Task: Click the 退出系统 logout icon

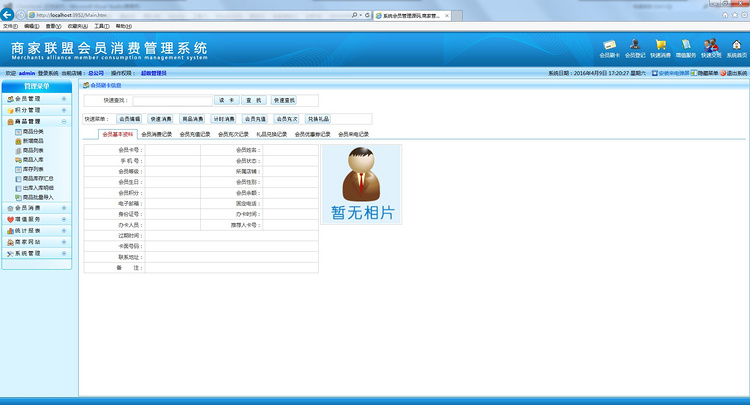Action: [732, 73]
